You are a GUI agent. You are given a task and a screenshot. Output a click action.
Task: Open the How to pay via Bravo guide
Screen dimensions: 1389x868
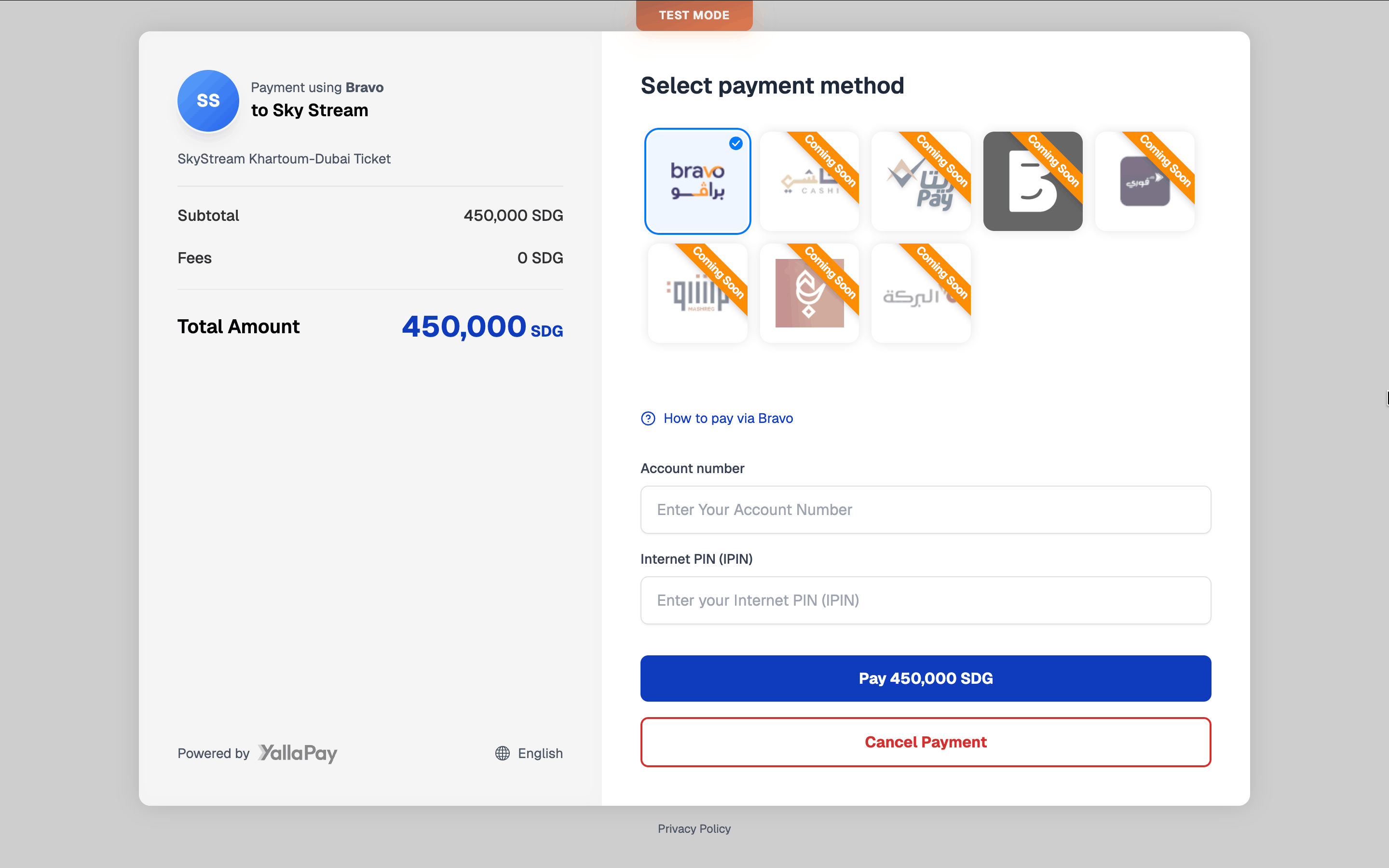click(728, 419)
